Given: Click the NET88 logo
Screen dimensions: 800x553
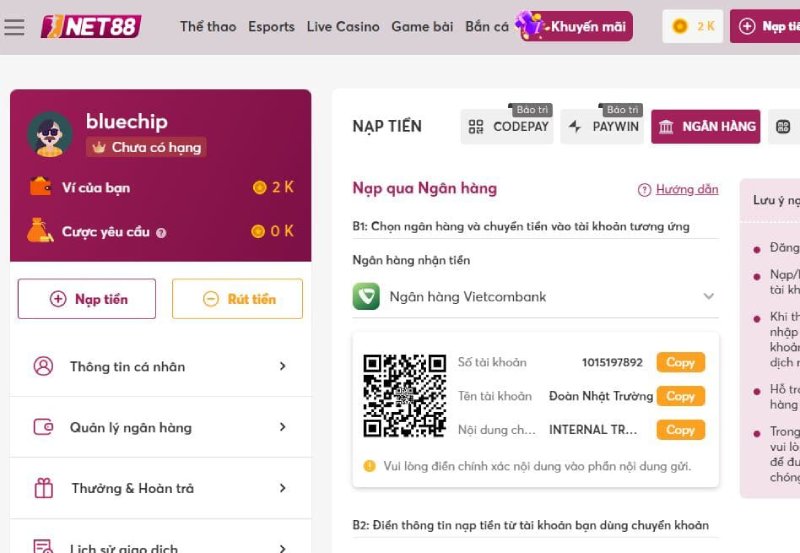Looking at the screenshot, I should (91, 27).
